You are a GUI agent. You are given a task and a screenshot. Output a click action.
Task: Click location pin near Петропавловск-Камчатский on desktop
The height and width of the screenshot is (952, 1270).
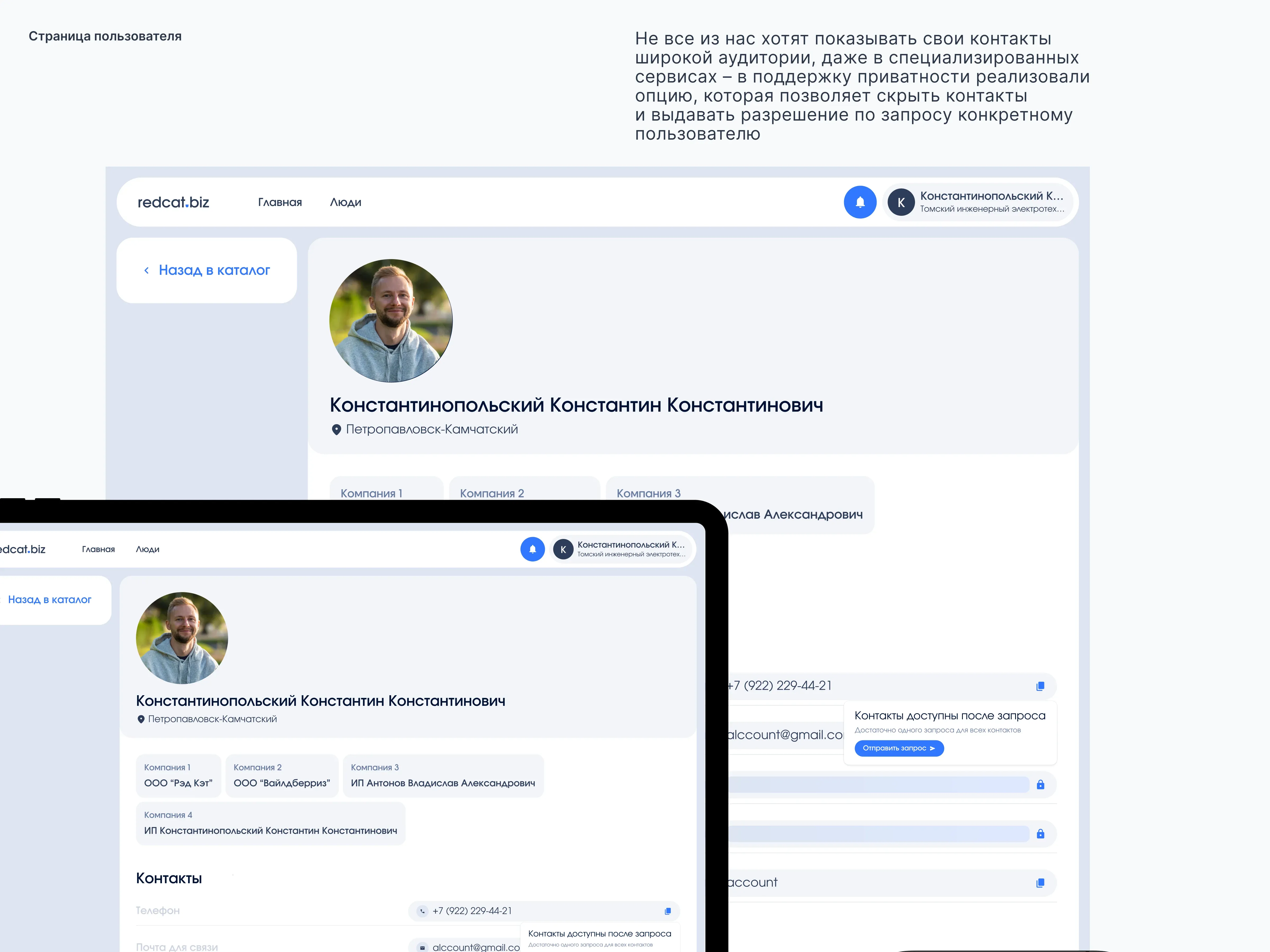pos(337,430)
